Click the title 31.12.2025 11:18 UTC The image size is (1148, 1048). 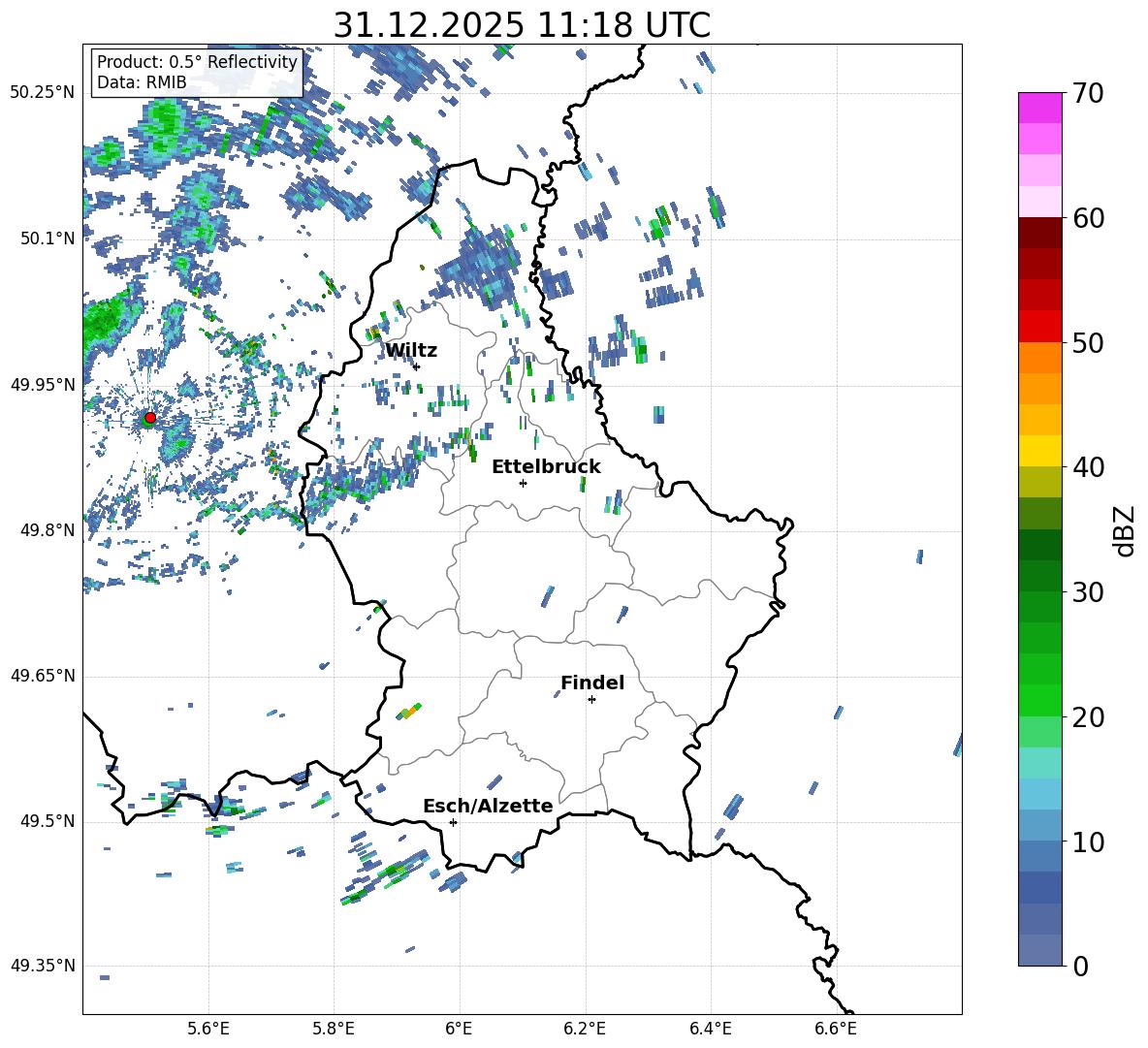(x=522, y=25)
